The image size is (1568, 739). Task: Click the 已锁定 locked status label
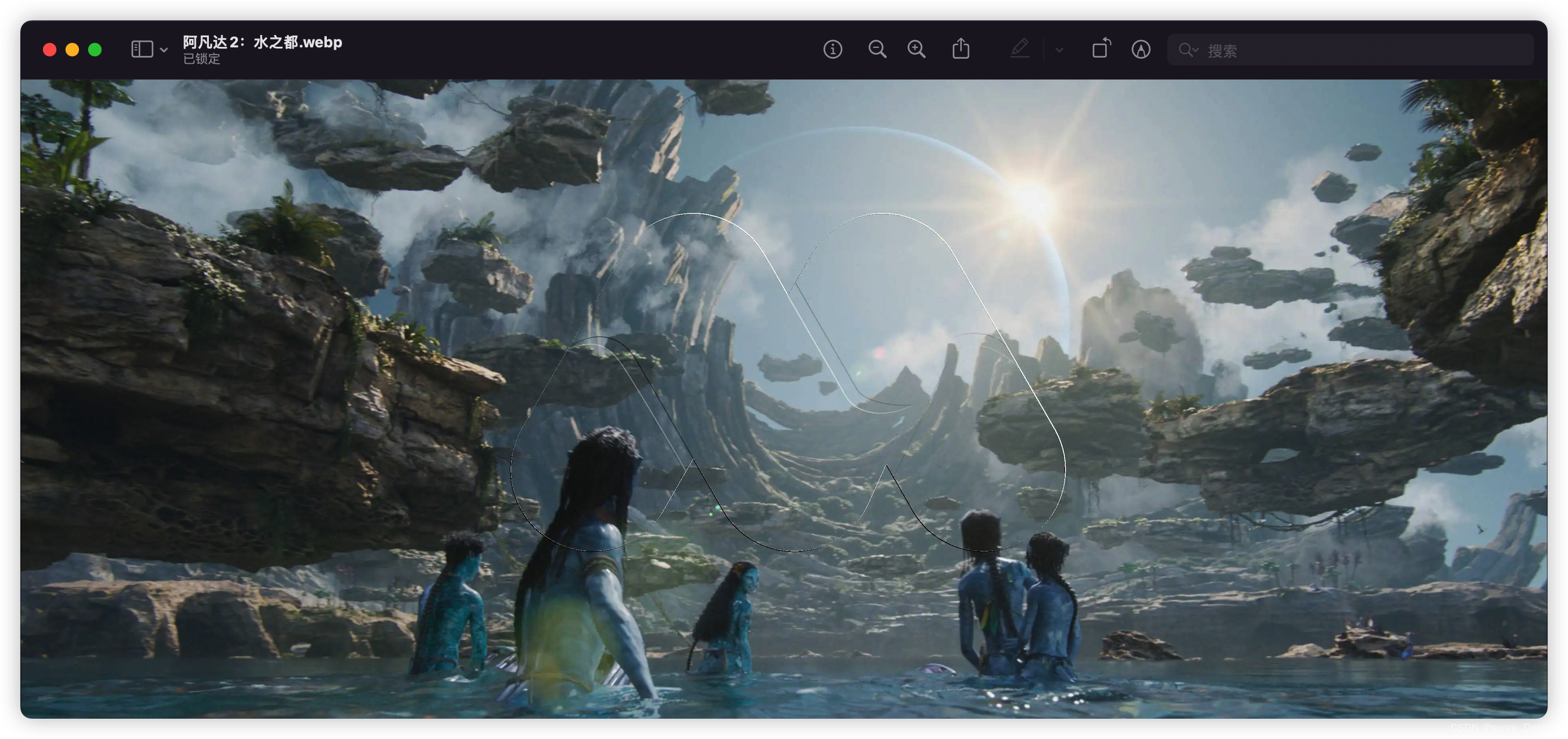coord(202,59)
